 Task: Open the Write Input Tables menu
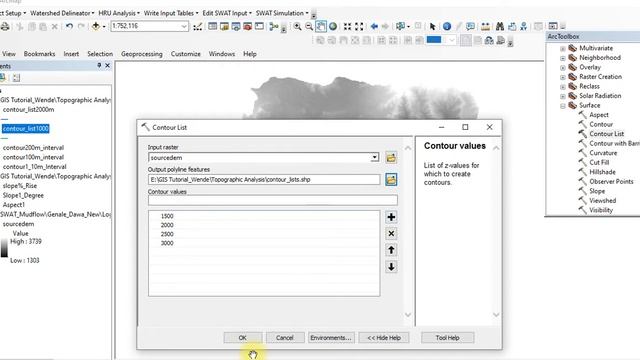tap(171, 13)
